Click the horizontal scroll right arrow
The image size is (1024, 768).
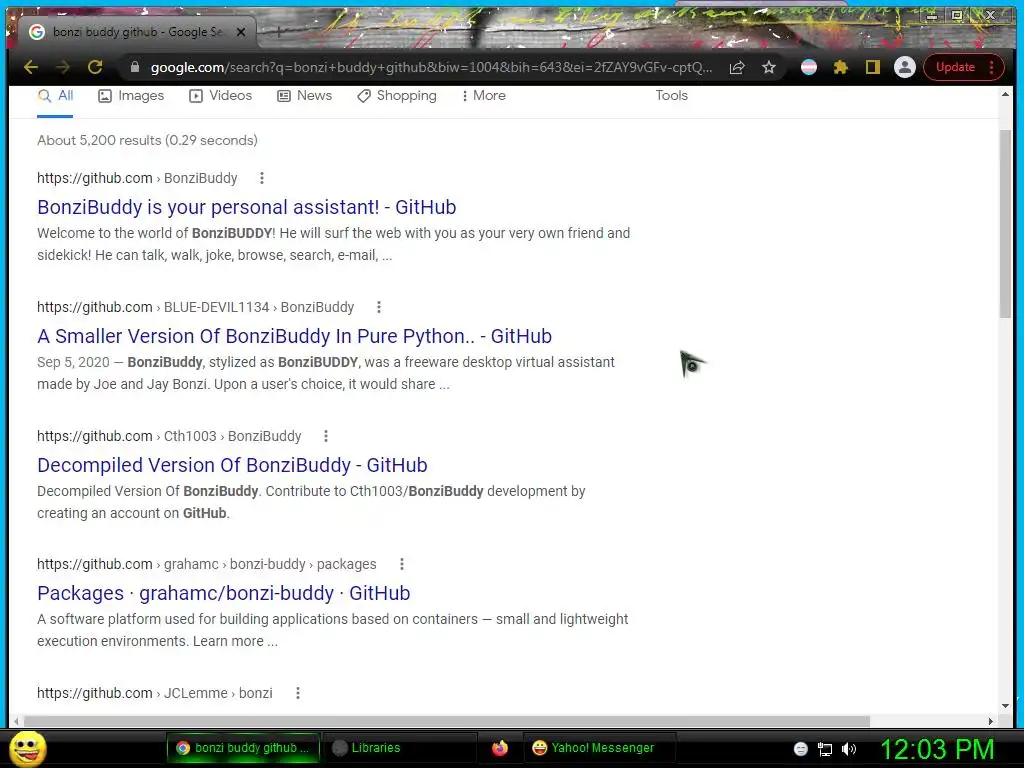click(x=991, y=721)
